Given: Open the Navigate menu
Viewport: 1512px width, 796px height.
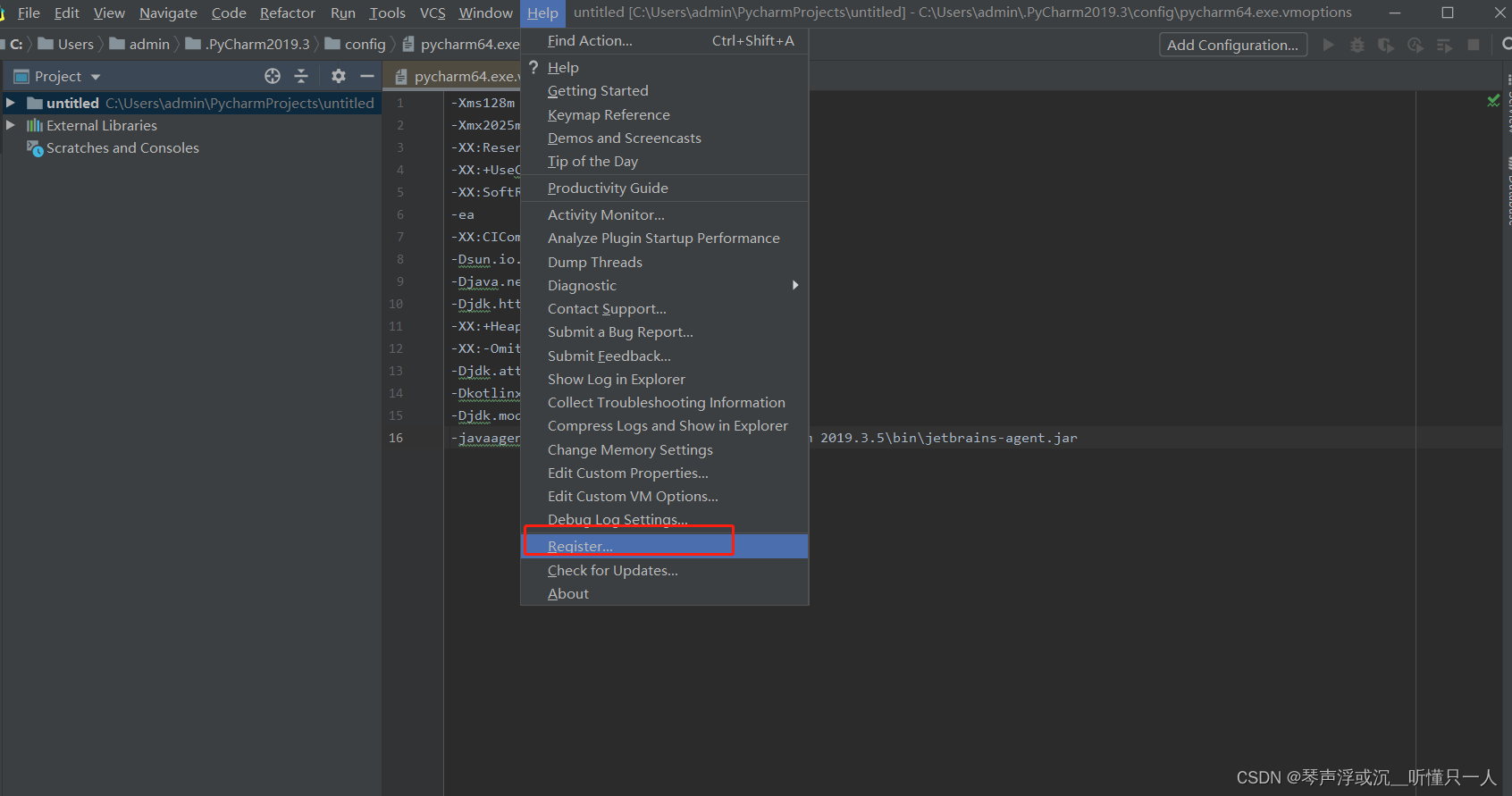Looking at the screenshot, I should click(168, 13).
